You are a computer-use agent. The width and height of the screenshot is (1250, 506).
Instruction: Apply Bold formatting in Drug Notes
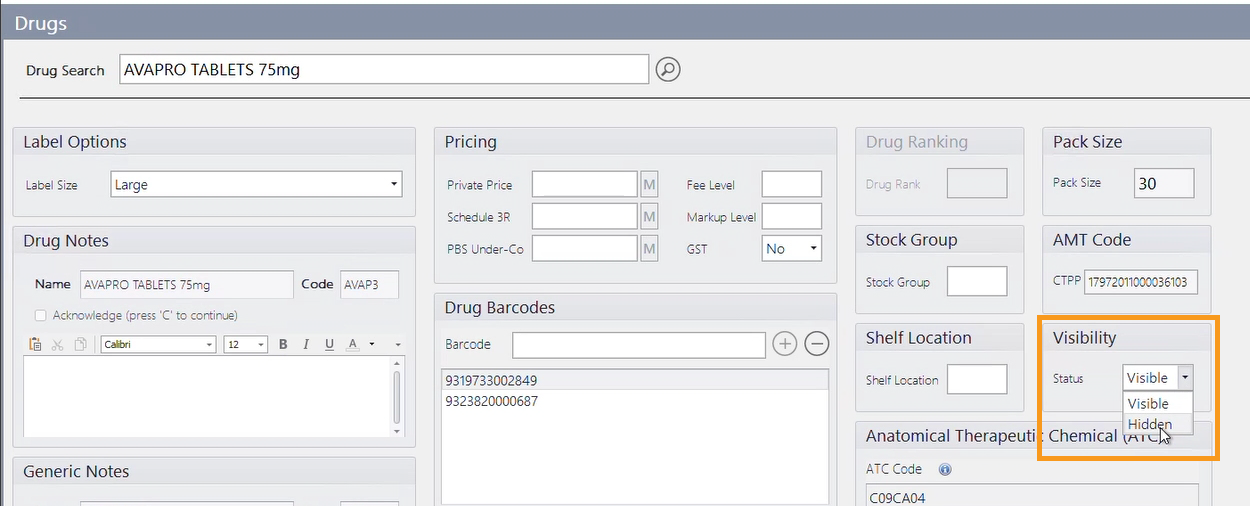(x=283, y=344)
